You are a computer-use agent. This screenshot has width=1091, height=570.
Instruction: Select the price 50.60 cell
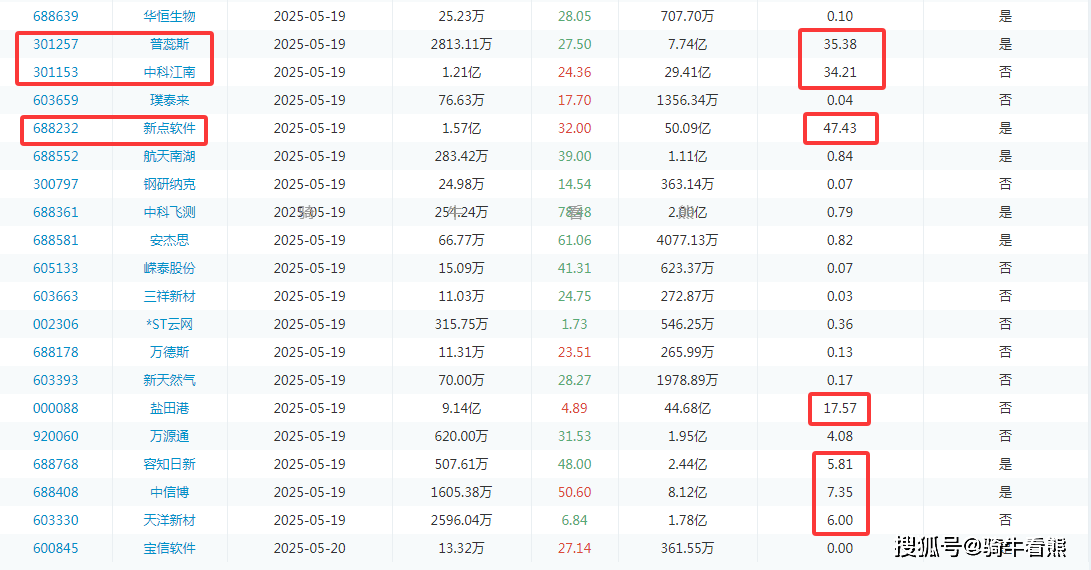[575, 492]
